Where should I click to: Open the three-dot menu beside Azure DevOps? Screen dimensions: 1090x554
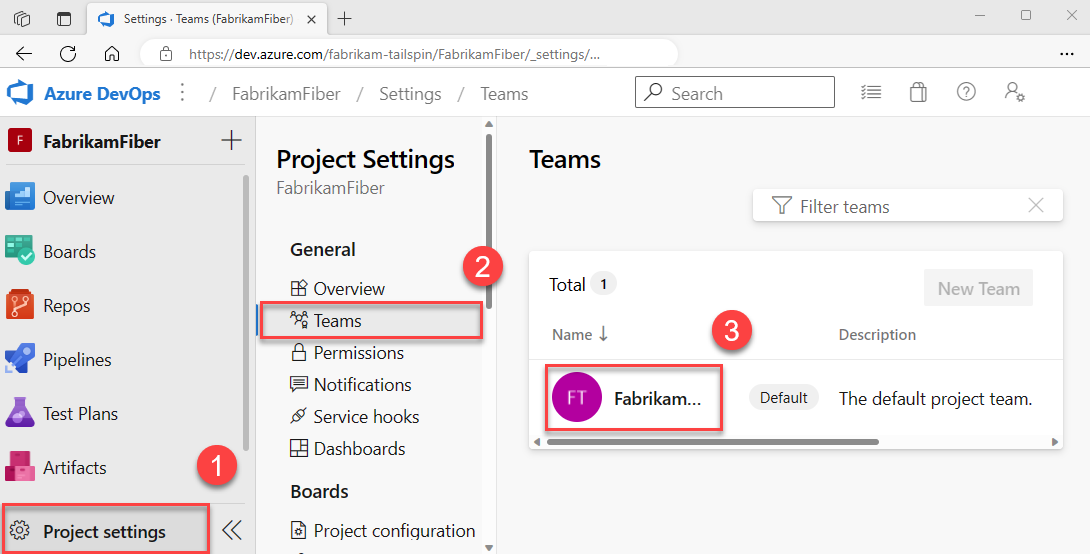182,93
